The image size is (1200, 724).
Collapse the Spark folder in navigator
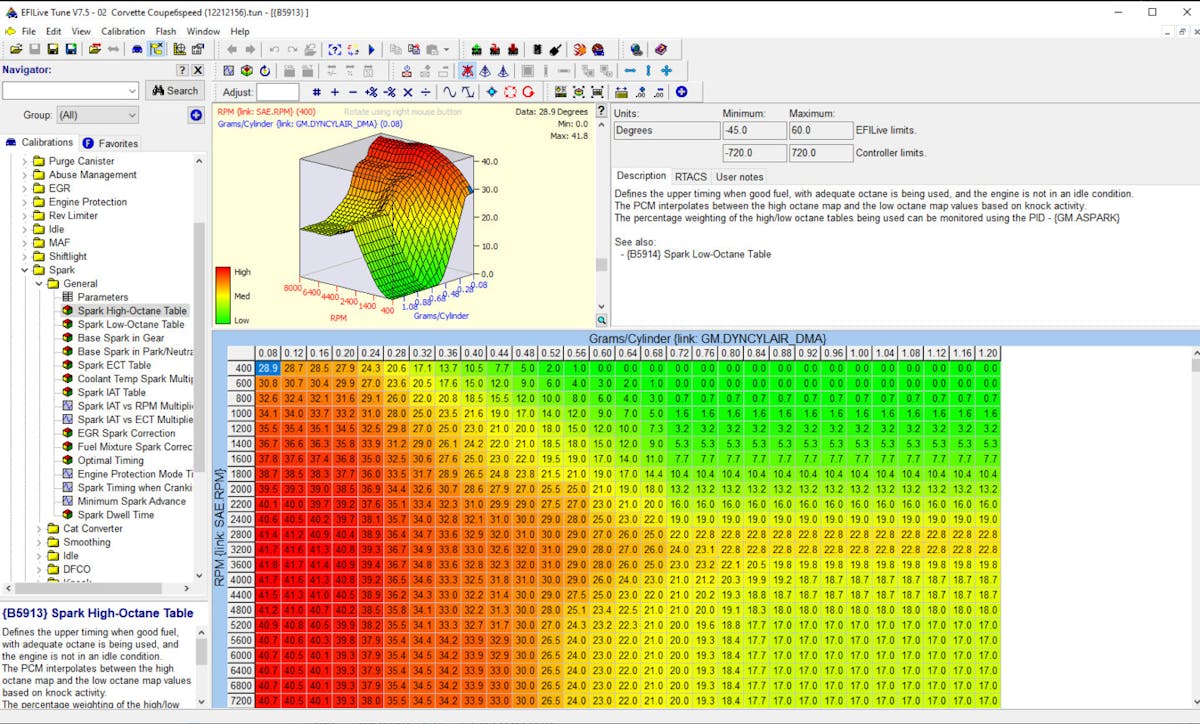(x=25, y=270)
